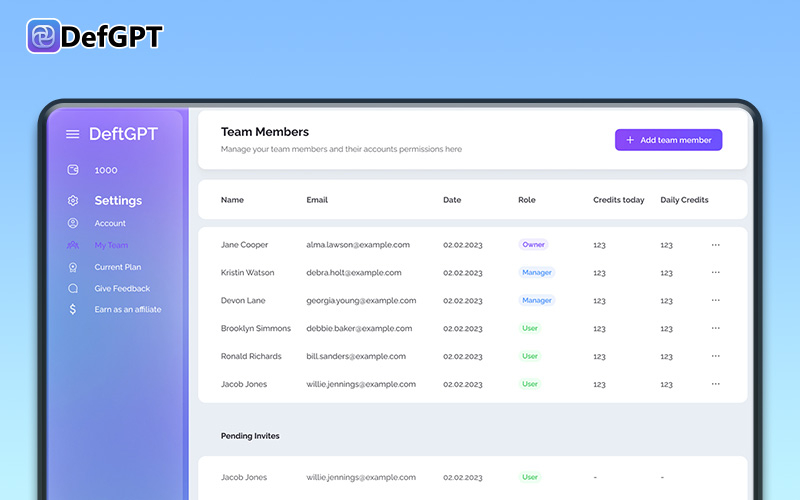Click the Credits today column header
The height and width of the screenshot is (500, 800).
pyautogui.click(x=618, y=200)
